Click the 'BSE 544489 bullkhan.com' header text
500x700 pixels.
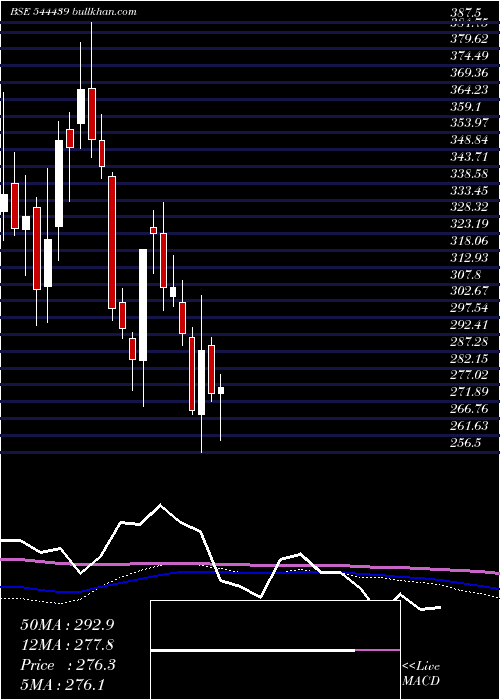(x=73, y=12)
